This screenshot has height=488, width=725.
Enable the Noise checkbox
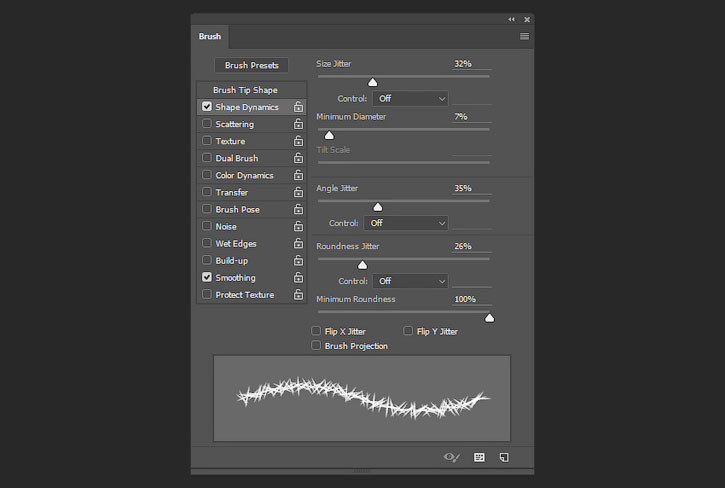pos(207,226)
